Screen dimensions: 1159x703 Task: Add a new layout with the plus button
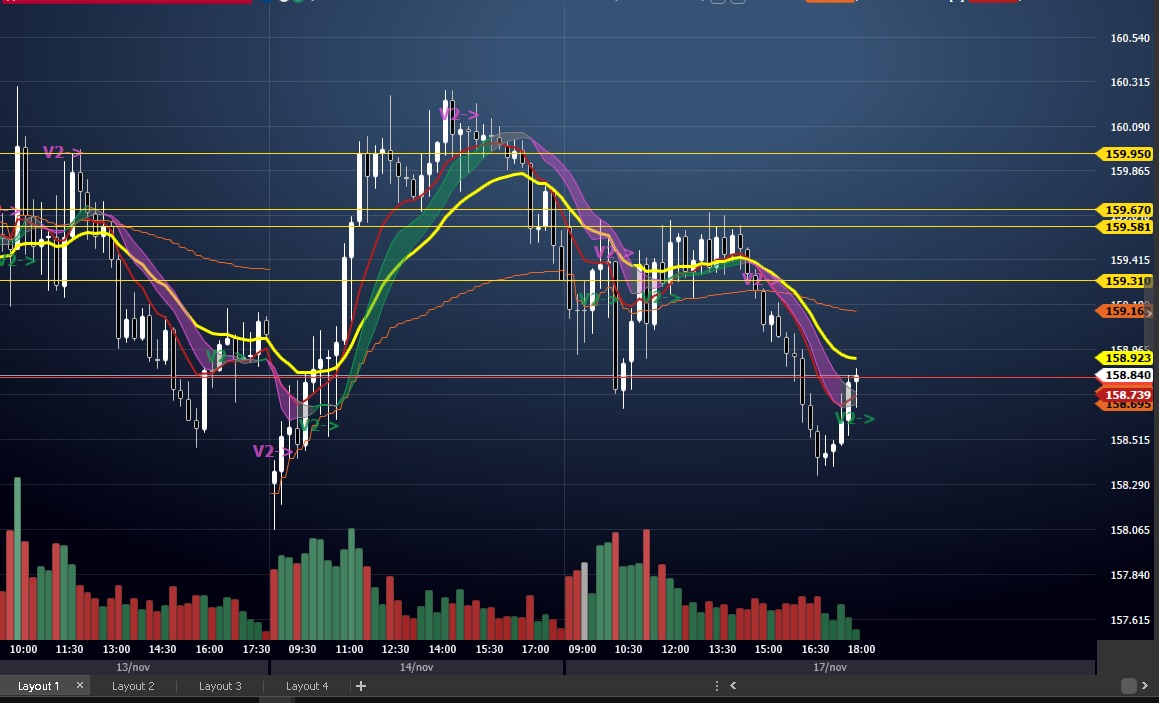tap(361, 686)
